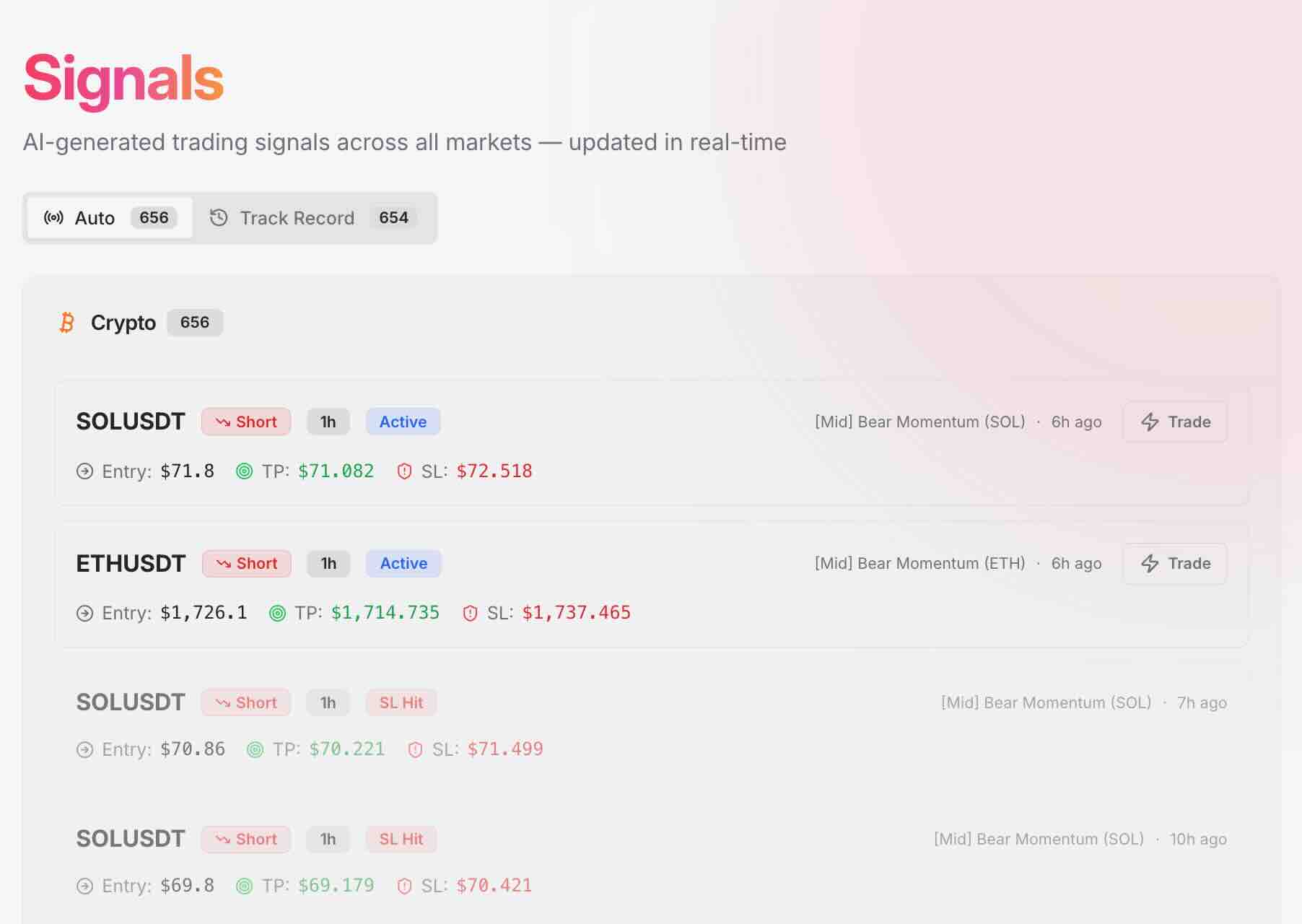The image size is (1302, 924).
Task: Click the orange Bitcoin icon beside Crypto
Action: (67, 323)
